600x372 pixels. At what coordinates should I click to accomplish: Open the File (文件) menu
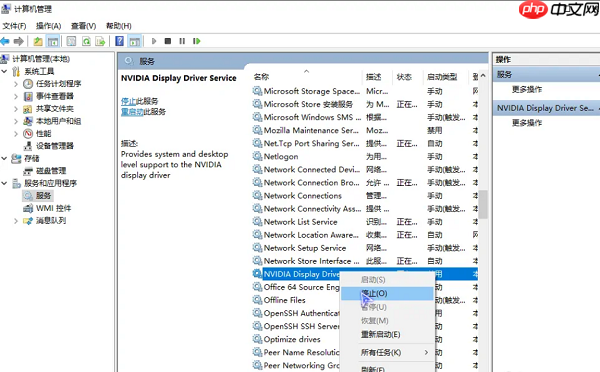click(14, 26)
